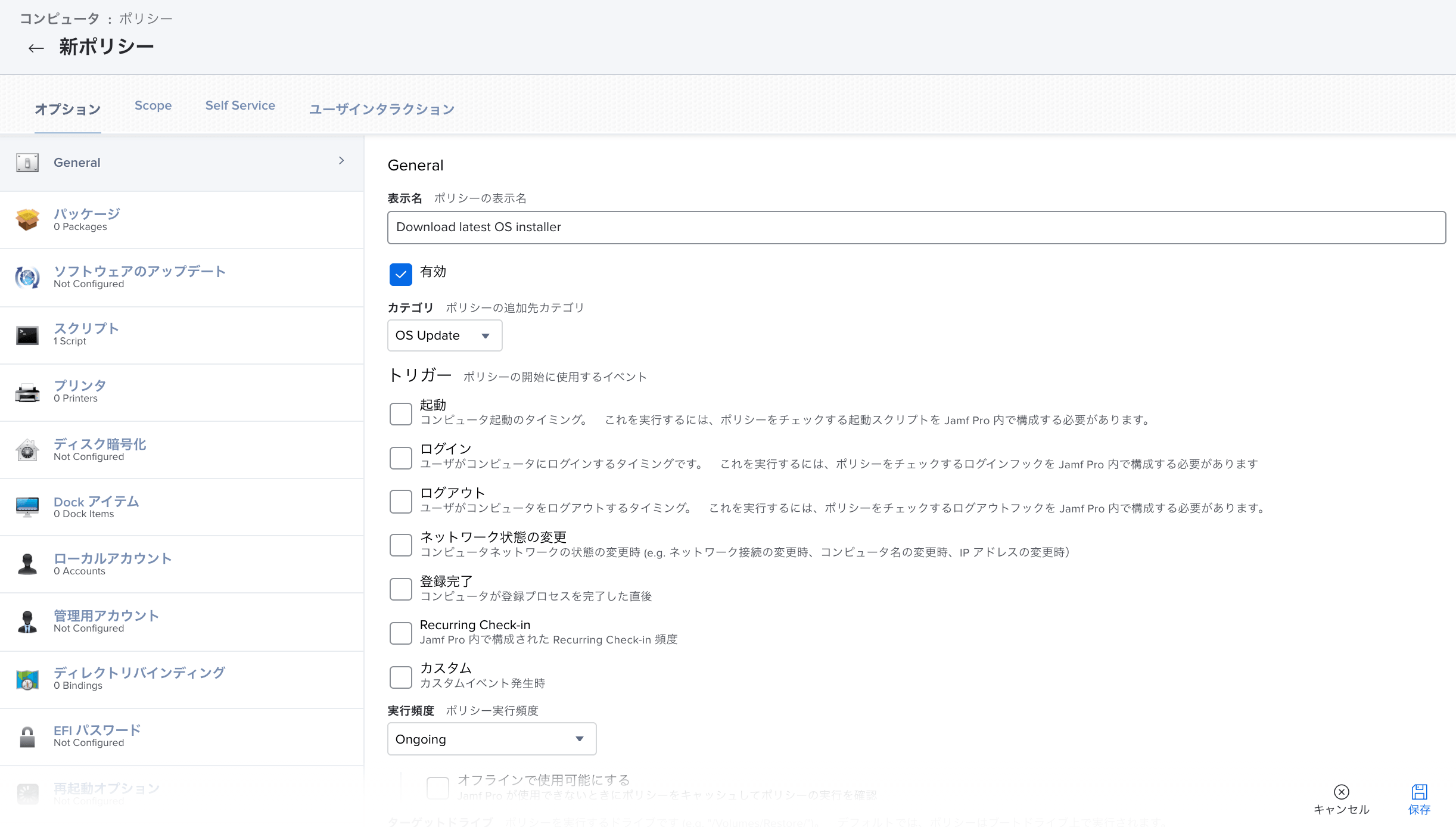Open the OS Update category dropdown
Viewport: 1456px width, 827px height.
point(444,335)
